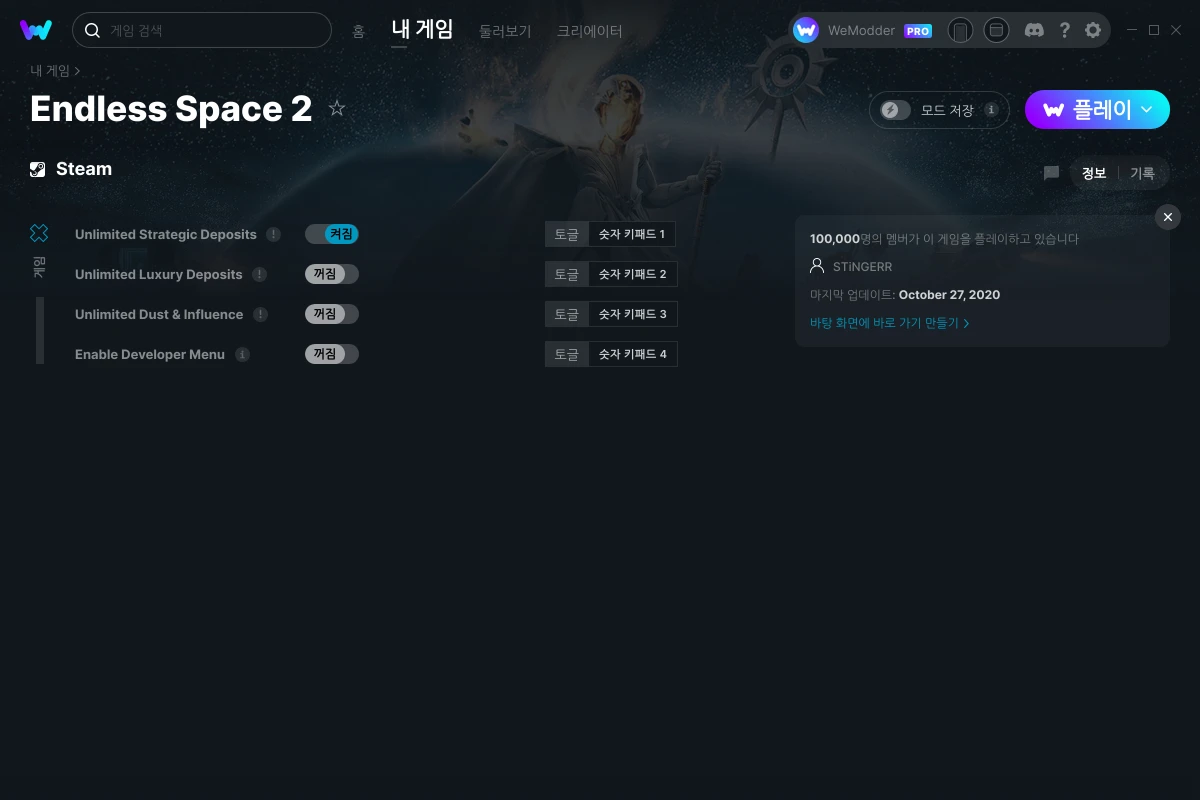Click 바탕 화면에 바로 가기 만들기 link
Screen dimensions: 1200x800
click(x=890, y=323)
